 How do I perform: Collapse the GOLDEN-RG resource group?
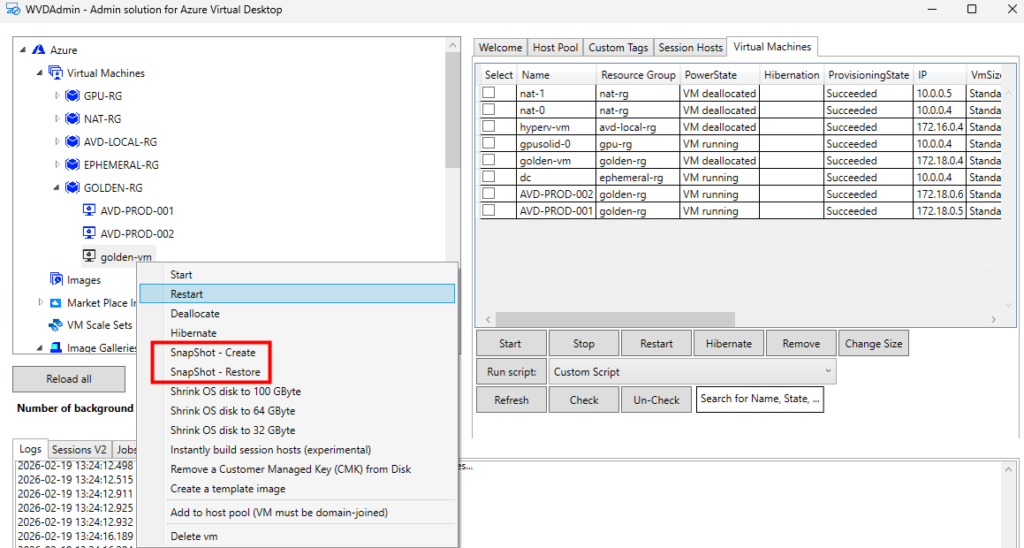pos(57,188)
